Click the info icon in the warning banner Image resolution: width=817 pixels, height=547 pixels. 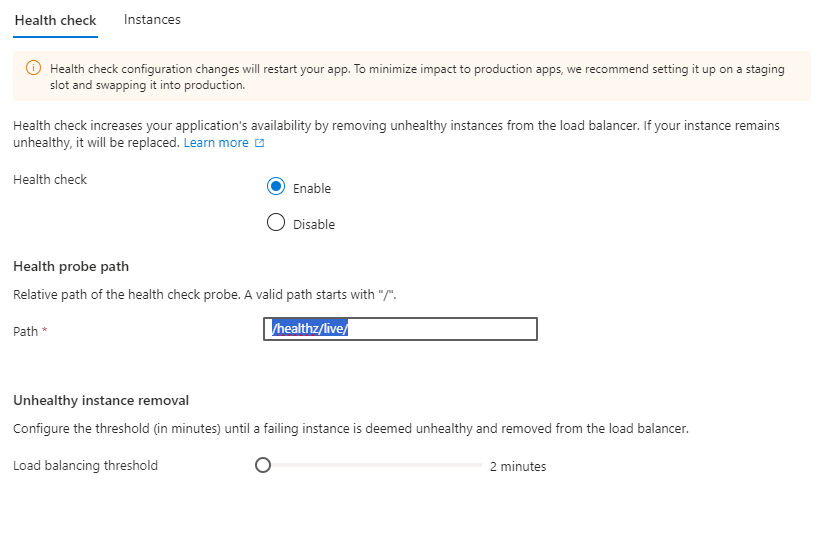click(33, 68)
